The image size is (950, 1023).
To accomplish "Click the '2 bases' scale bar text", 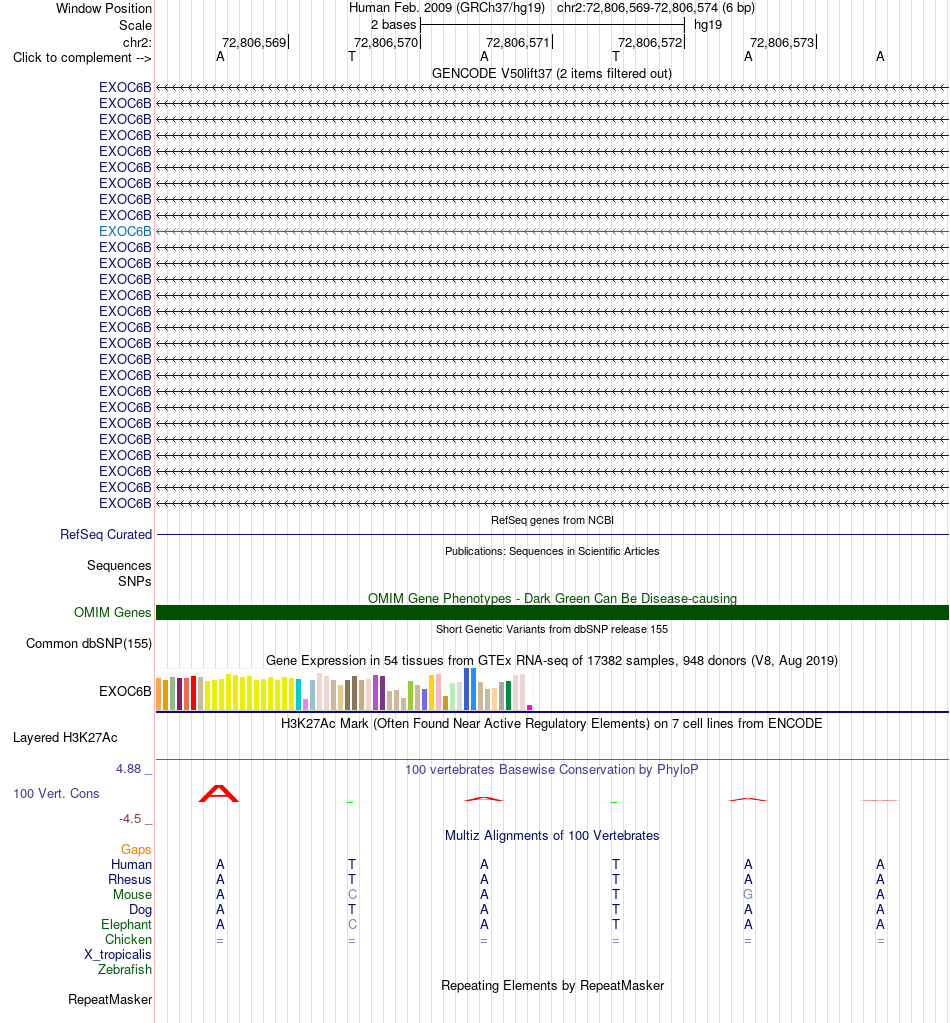I will (x=393, y=25).
